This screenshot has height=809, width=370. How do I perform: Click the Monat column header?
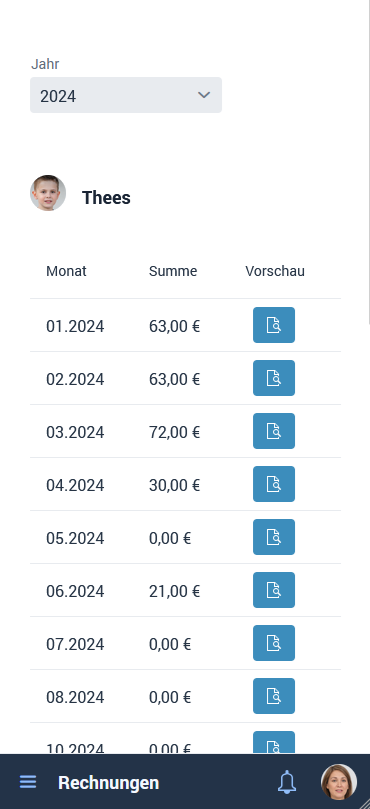point(66,271)
